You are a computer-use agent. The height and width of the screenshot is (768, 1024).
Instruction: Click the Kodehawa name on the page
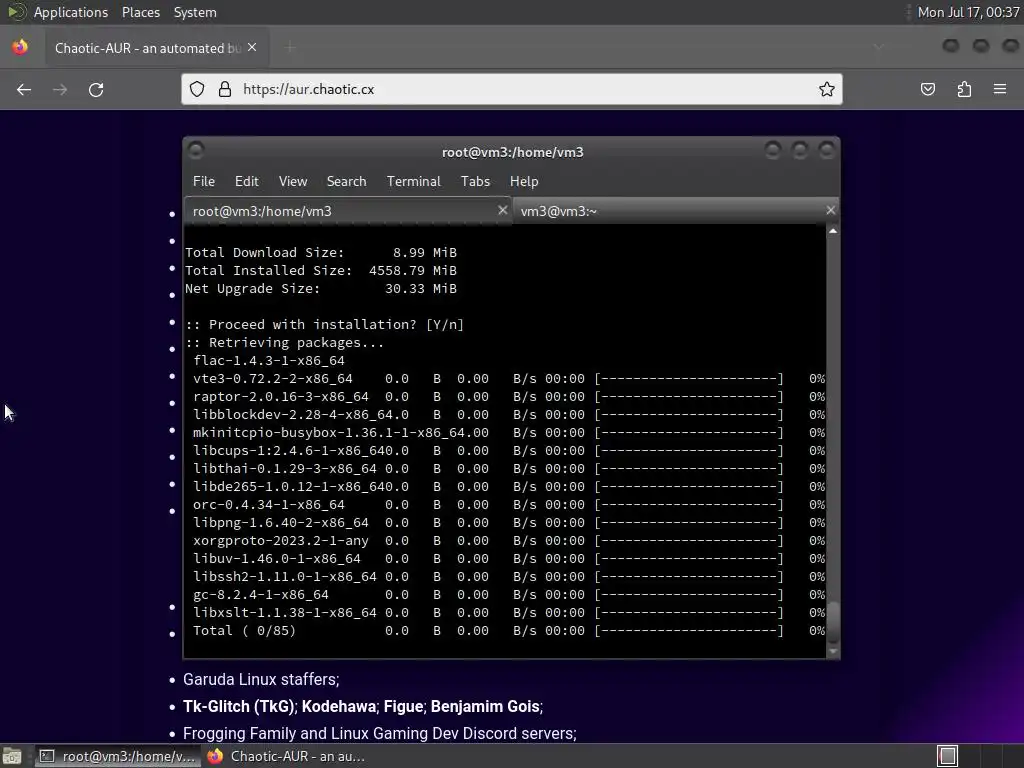[338, 707]
